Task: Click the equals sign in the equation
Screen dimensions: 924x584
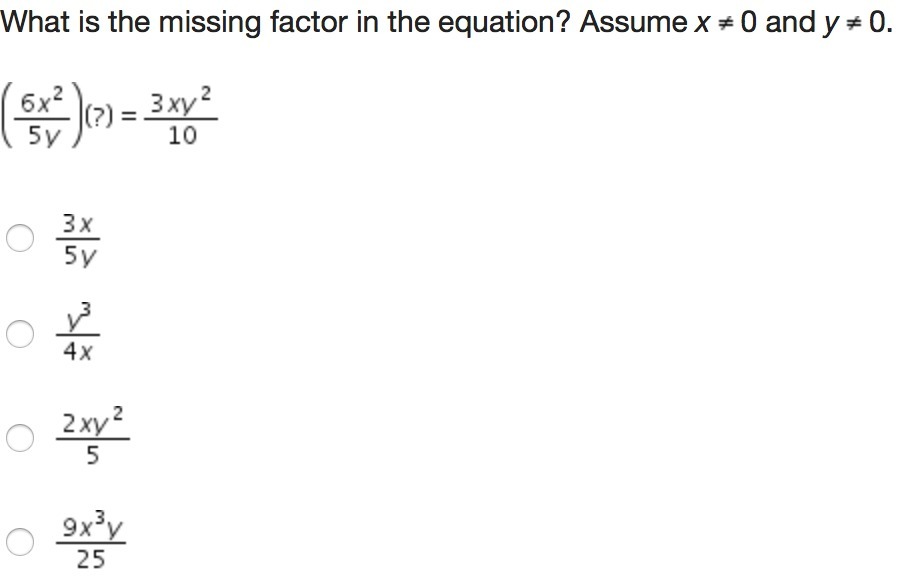Action: (128, 117)
